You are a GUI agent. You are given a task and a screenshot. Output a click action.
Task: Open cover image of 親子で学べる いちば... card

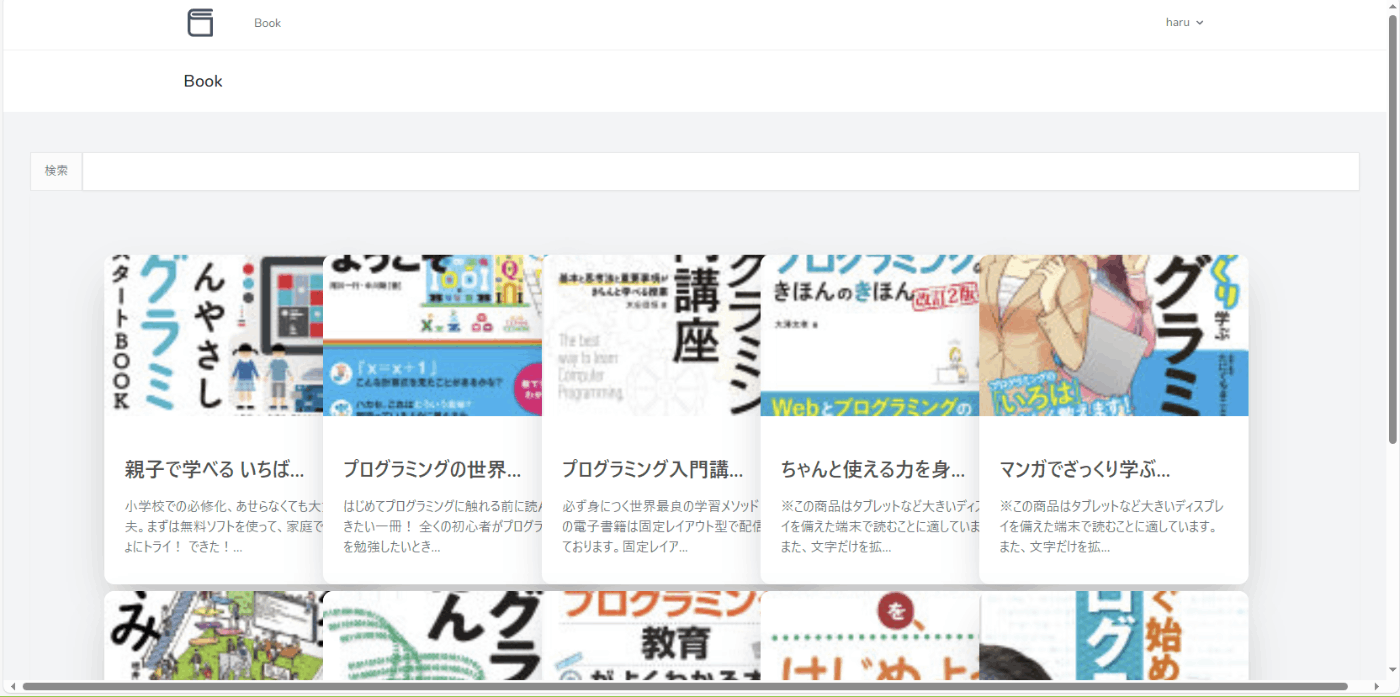click(214, 335)
